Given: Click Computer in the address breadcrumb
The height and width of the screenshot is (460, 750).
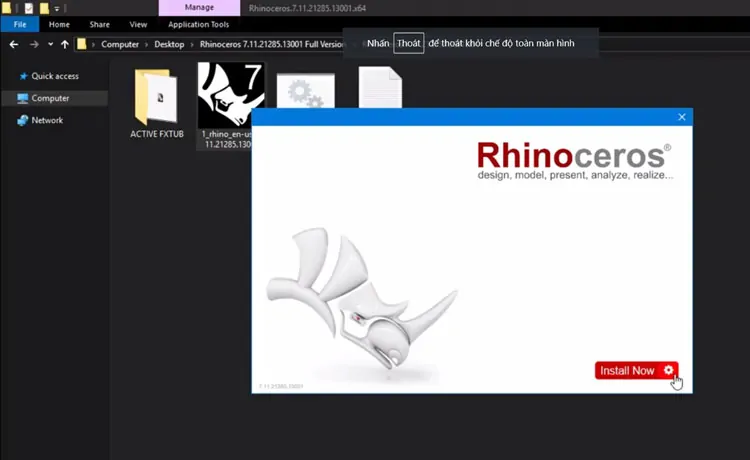Looking at the screenshot, I should click(x=120, y=44).
